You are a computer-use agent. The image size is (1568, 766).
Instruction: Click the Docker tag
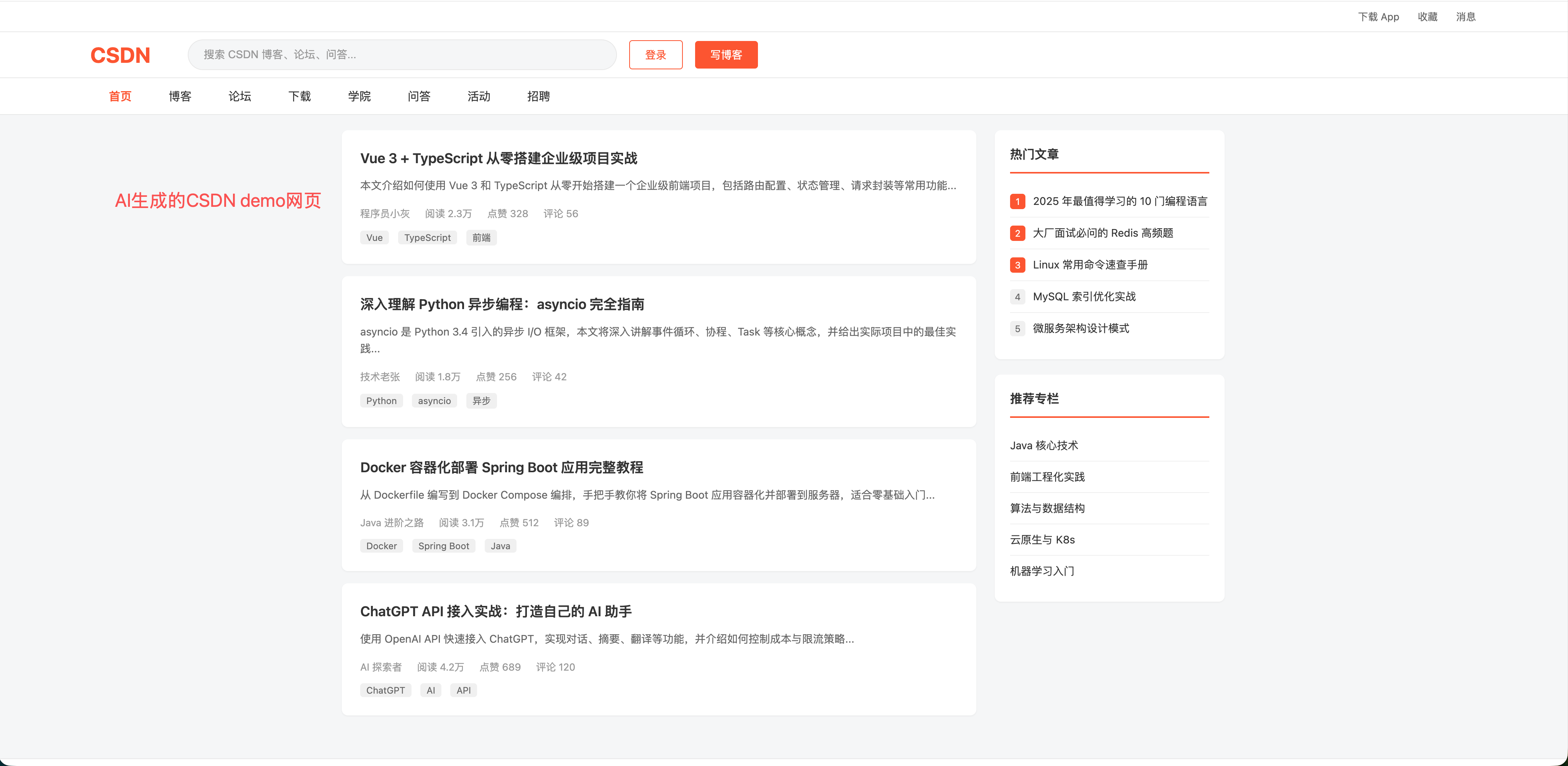(382, 547)
